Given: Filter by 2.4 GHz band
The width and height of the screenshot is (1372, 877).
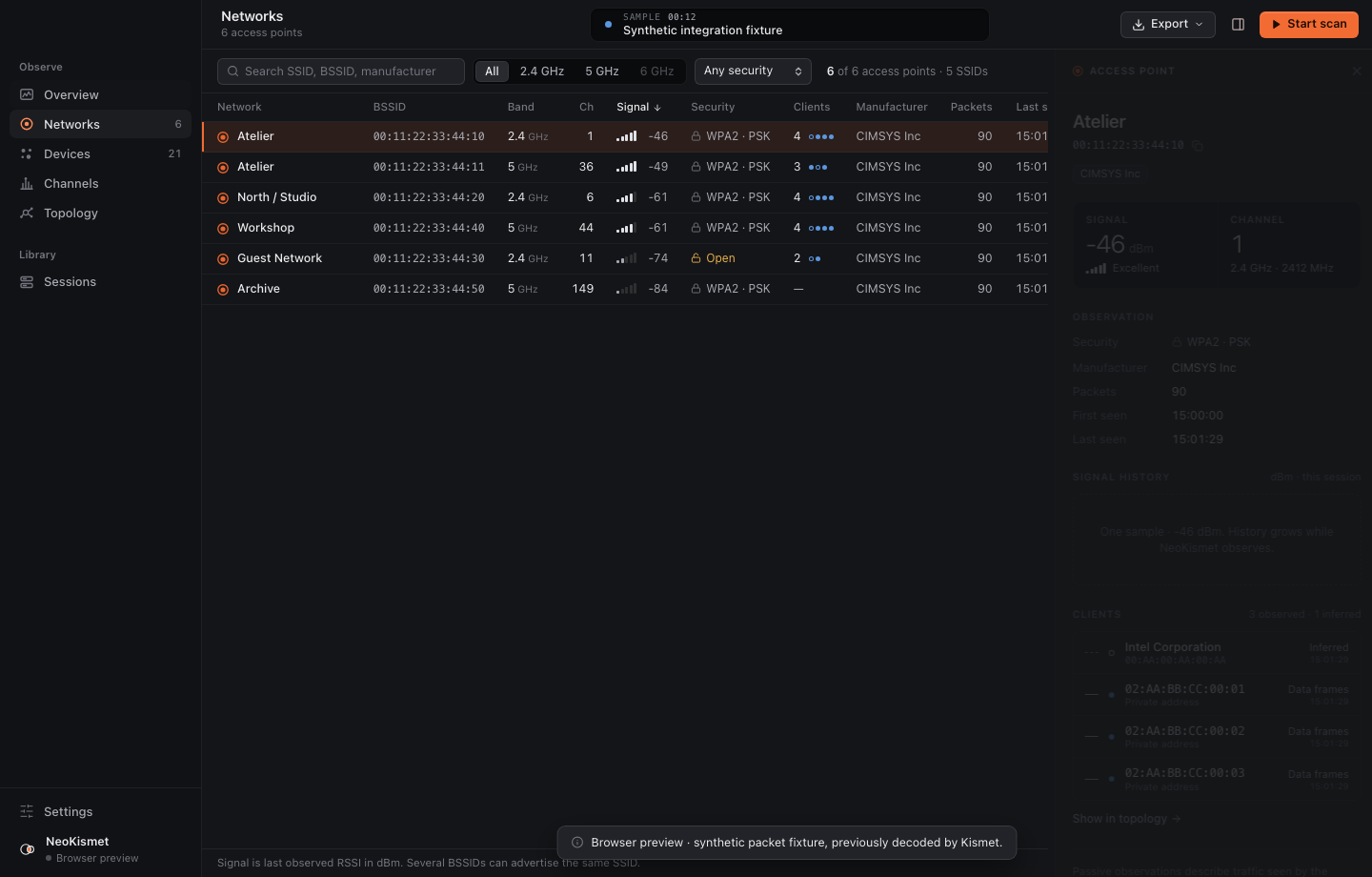Looking at the screenshot, I should click(x=542, y=71).
